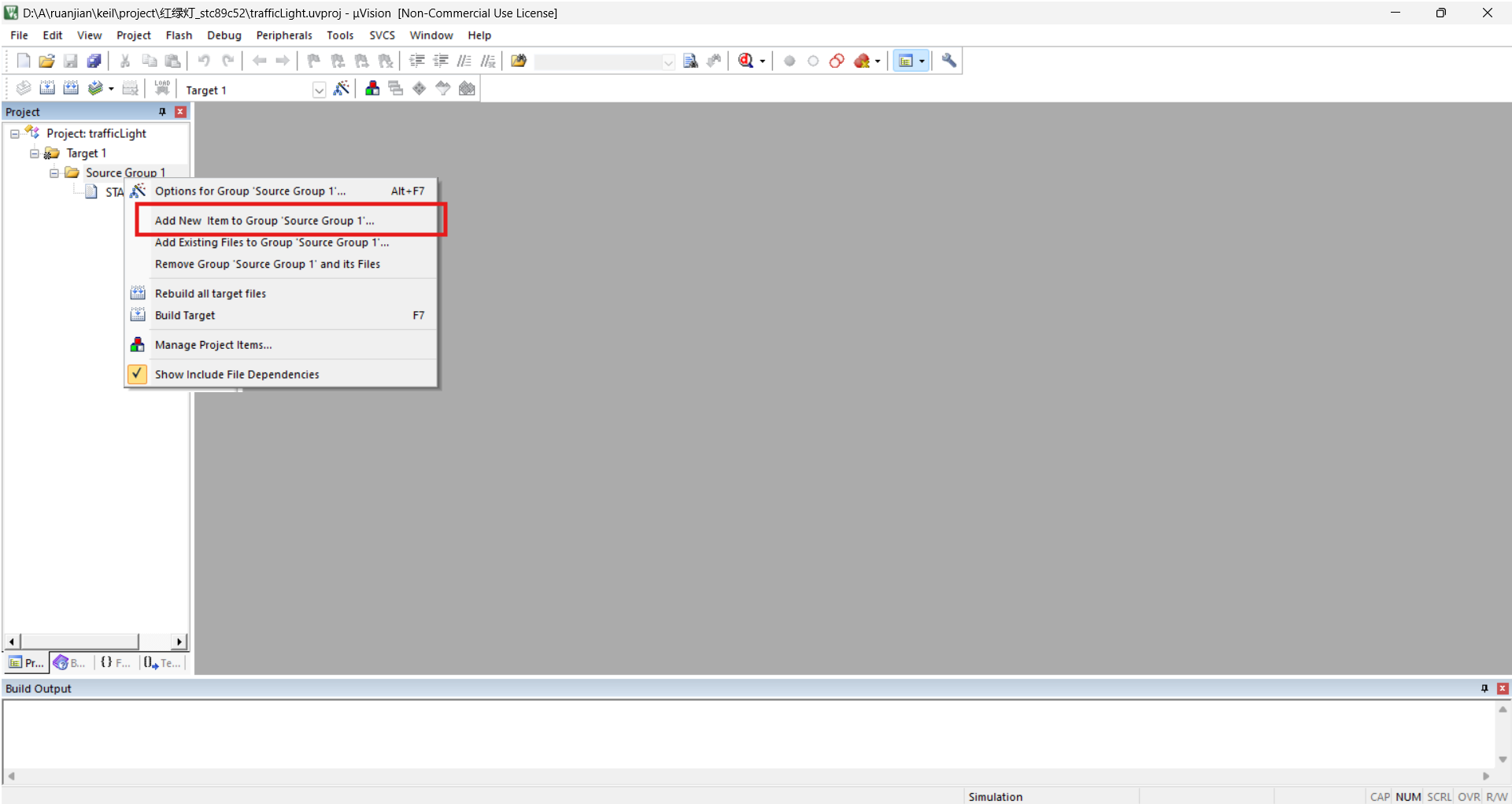Create a new file with toolbar icon

pyautogui.click(x=23, y=61)
